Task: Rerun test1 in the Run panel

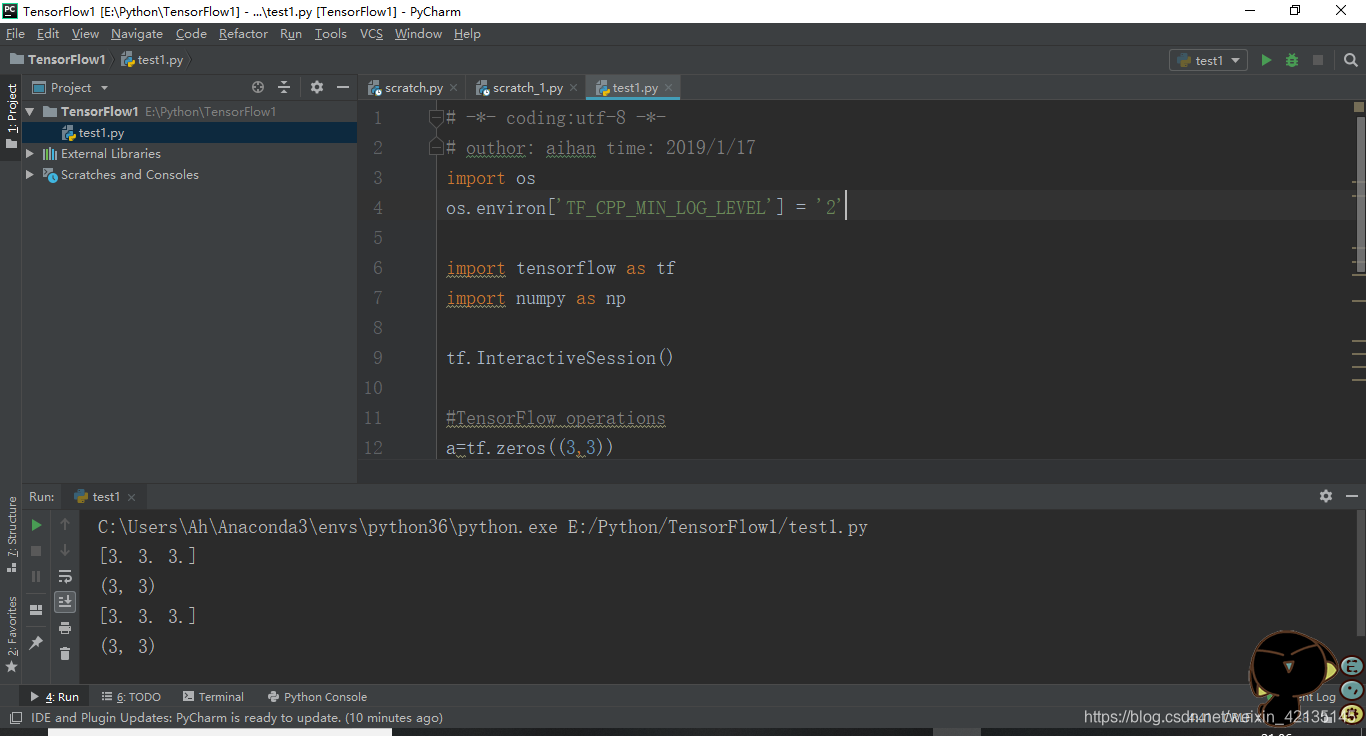Action: [35, 523]
